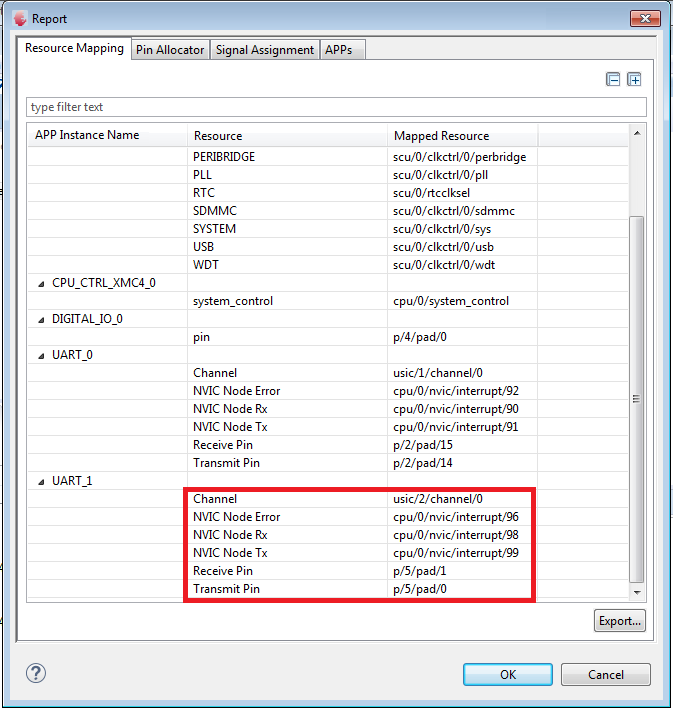This screenshot has height=708, width=673.
Task: Click the scrollbar down arrow
Action: (x=637, y=592)
